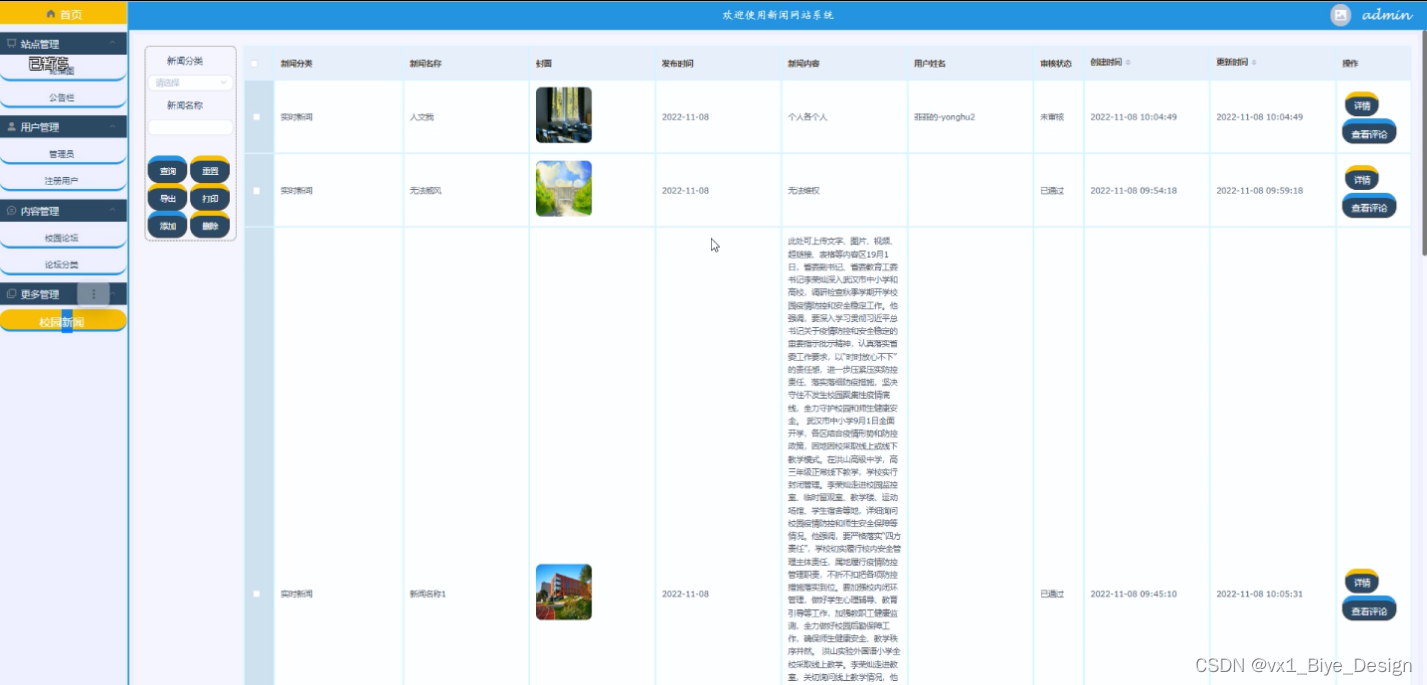Open 校园论坛 in the sidebar

[63, 238]
